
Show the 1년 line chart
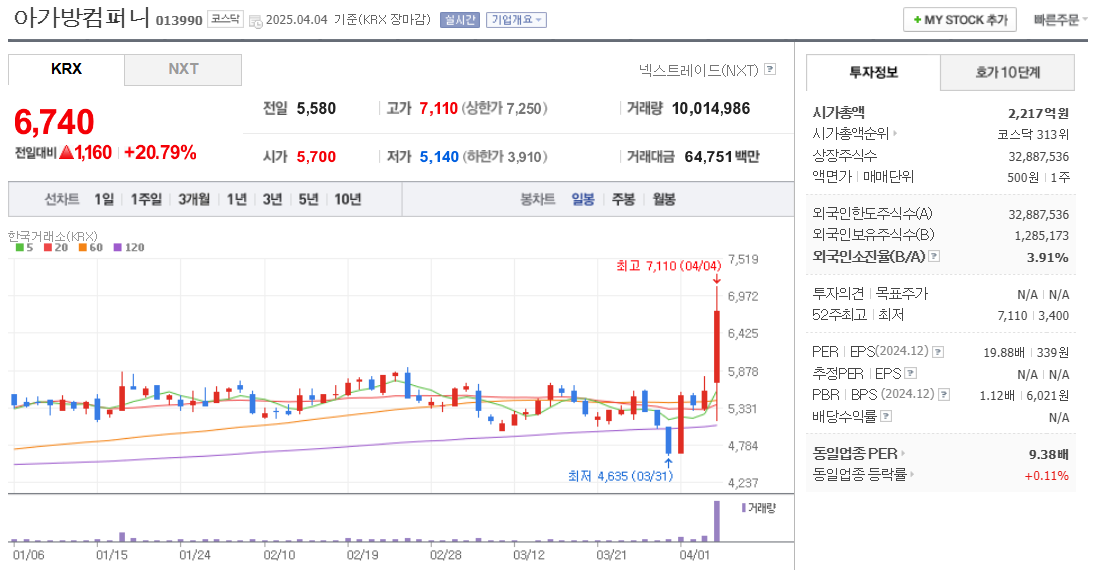click(237, 199)
